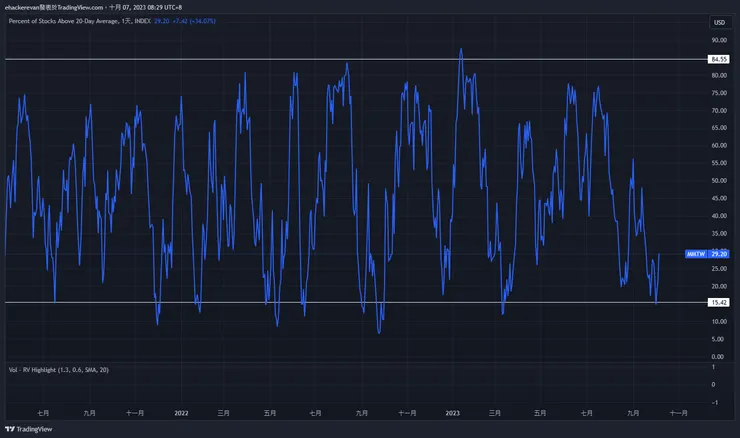Click the 50.00 tick on the price scale

[719, 180]
